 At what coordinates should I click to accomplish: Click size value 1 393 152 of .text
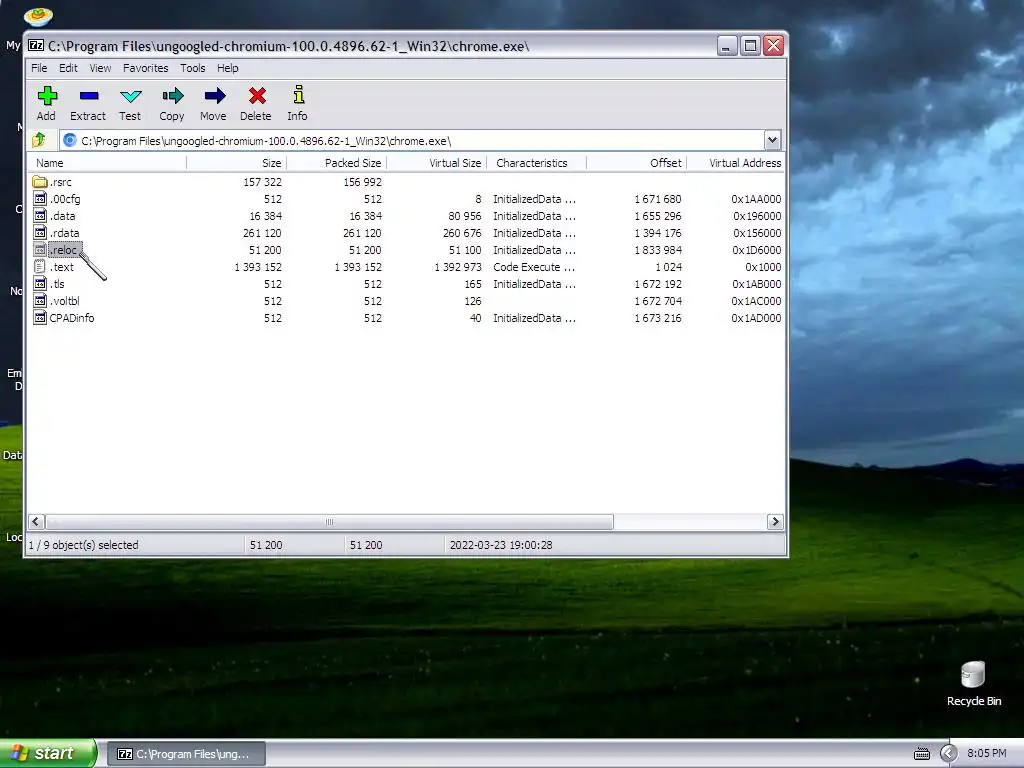coord(258,267)
